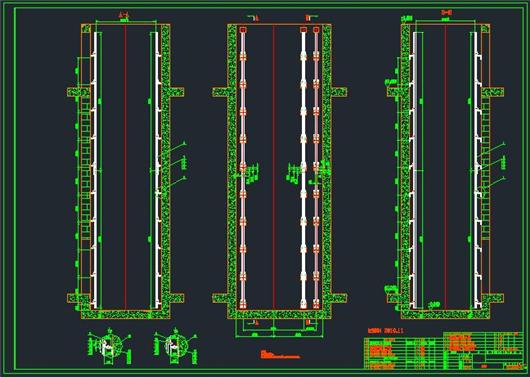Screen dimensions: 530x377
Task: Select the orange date note above the title block
Action: click(385, 331)
